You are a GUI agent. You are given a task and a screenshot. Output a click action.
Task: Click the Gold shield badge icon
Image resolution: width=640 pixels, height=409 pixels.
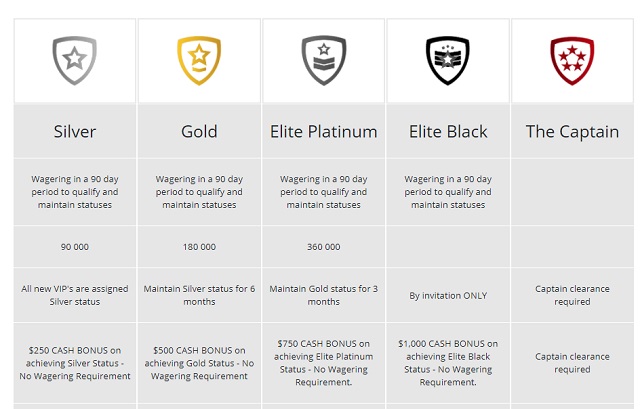click(x=199, y=60)
